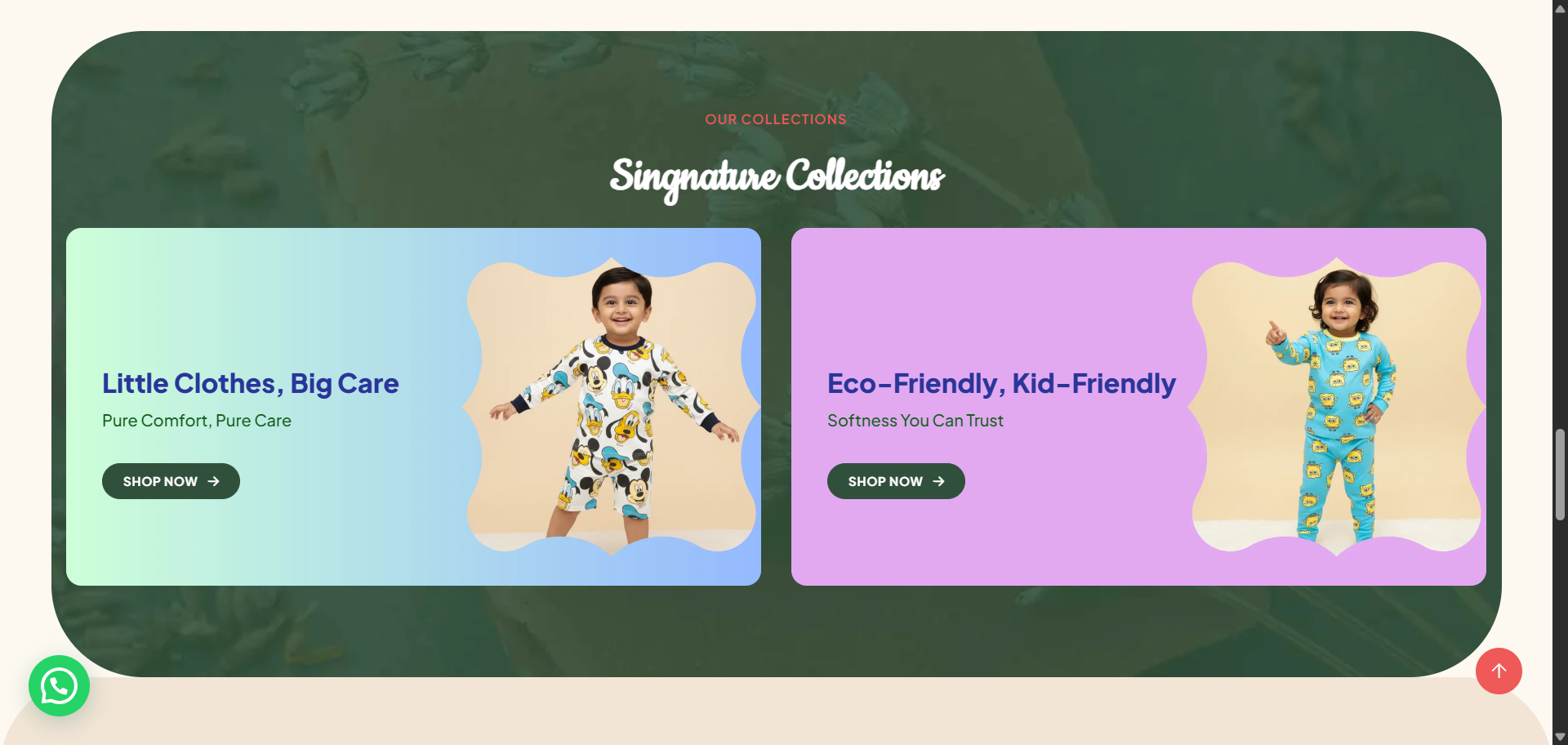
Task: Open the WhatsApp chat icon
Action: pyautogui.click(x=59, y=686)
